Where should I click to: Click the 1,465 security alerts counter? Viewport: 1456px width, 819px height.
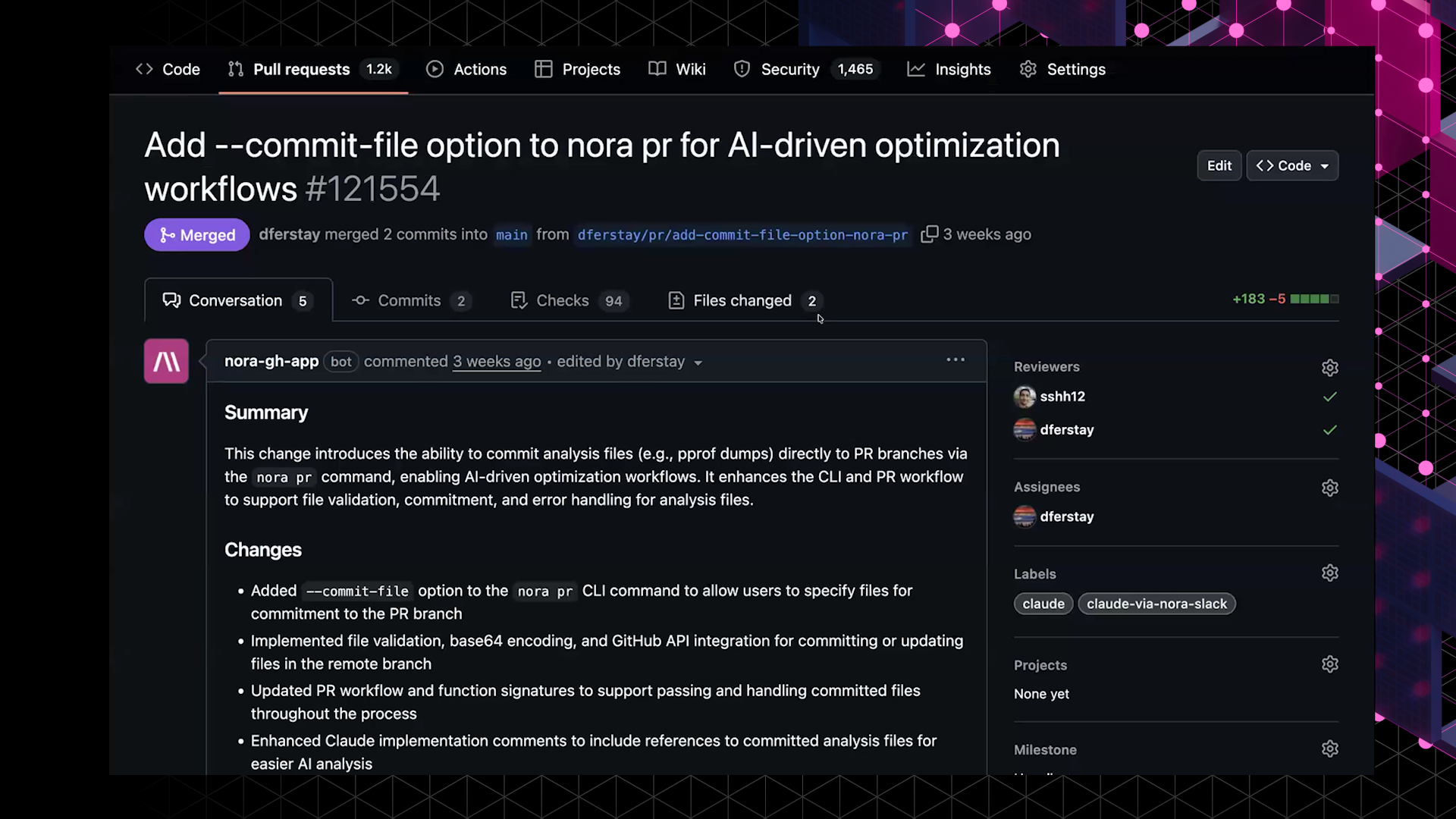[855, 69]
